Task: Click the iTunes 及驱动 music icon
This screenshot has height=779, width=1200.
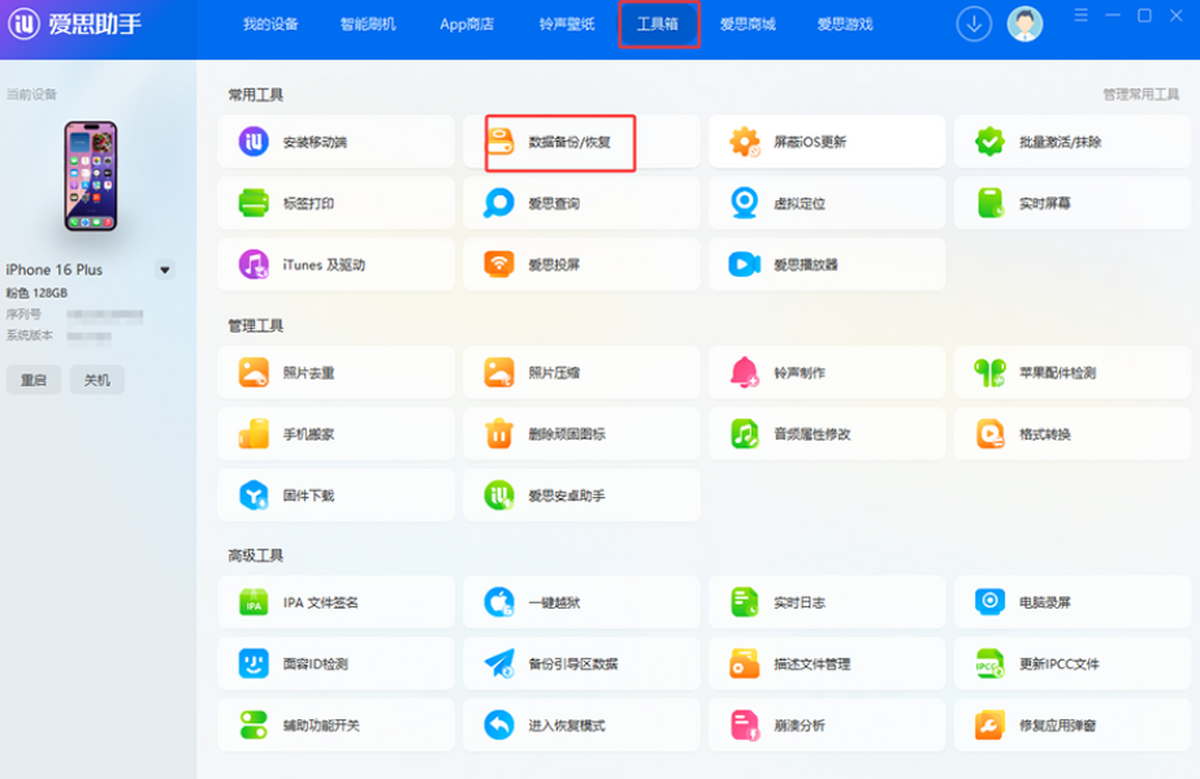Action: 254,264
